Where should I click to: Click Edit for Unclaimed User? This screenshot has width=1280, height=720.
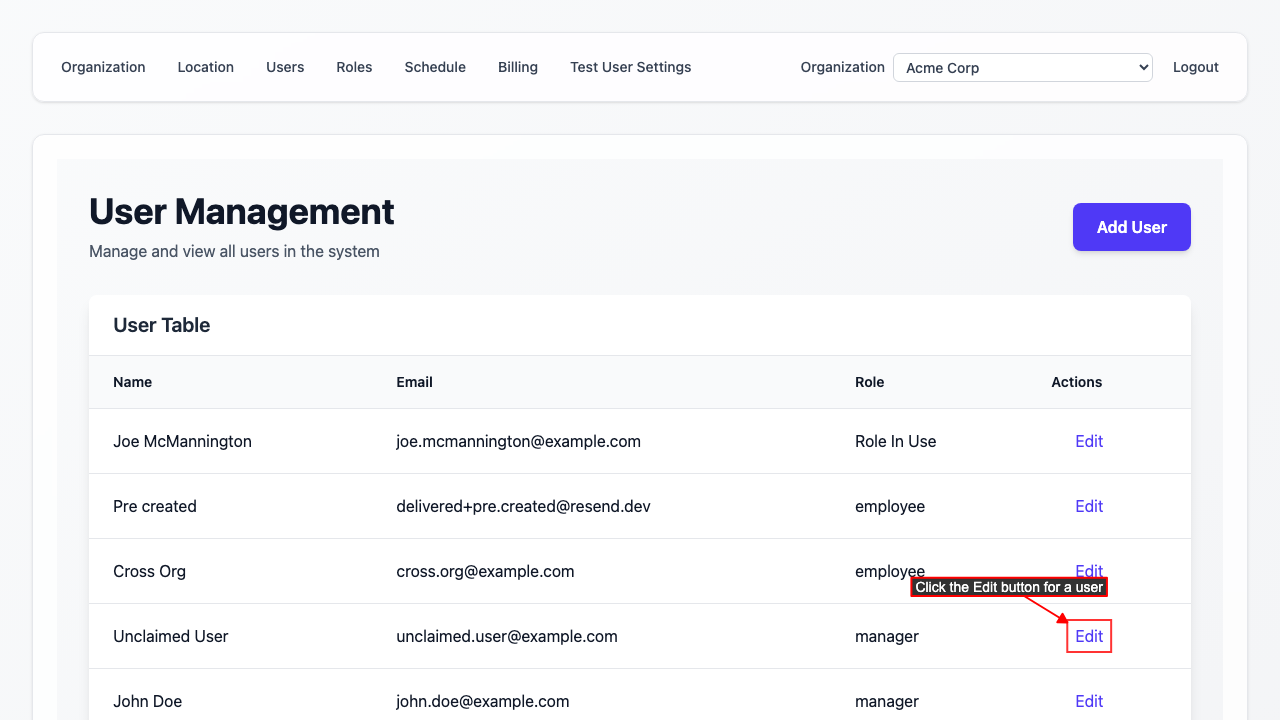pos(1088,636)
